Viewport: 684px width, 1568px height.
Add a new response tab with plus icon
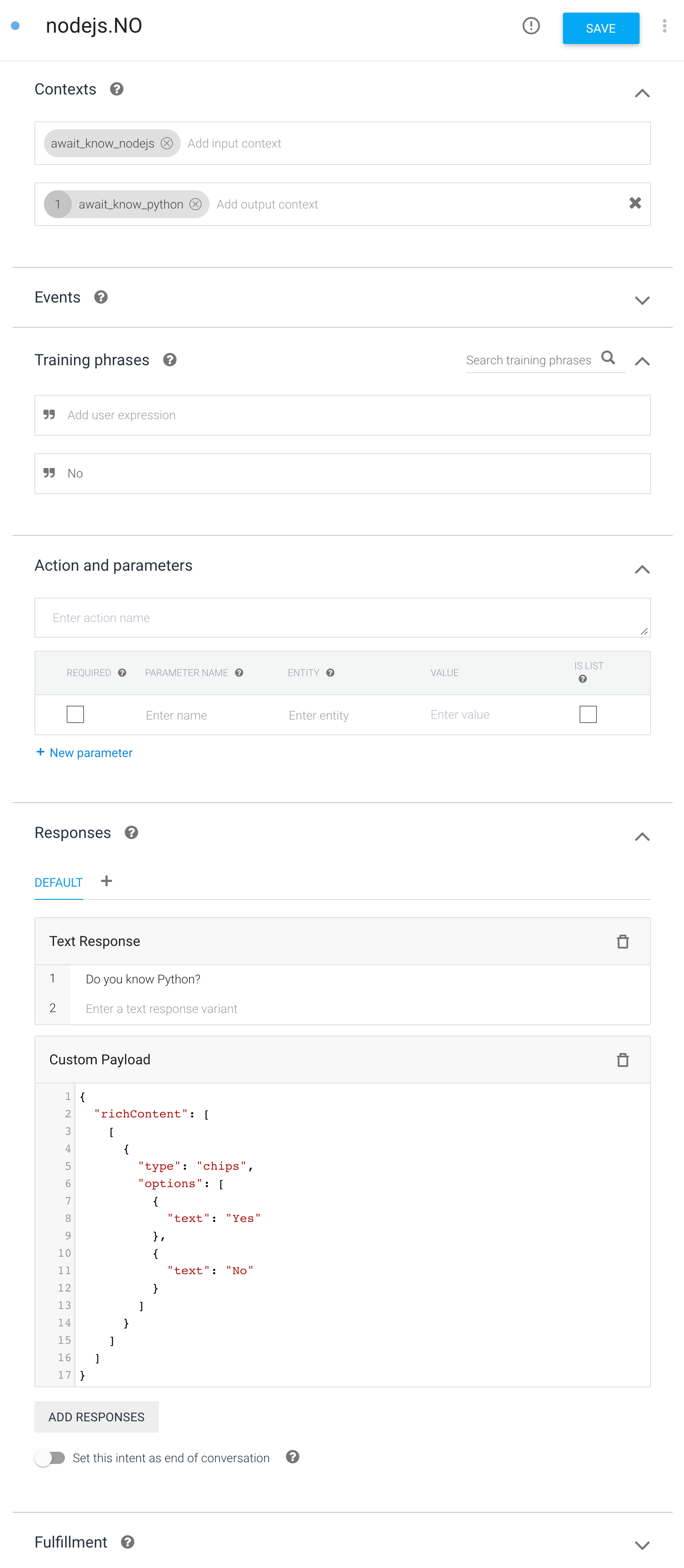pos(107,881)
